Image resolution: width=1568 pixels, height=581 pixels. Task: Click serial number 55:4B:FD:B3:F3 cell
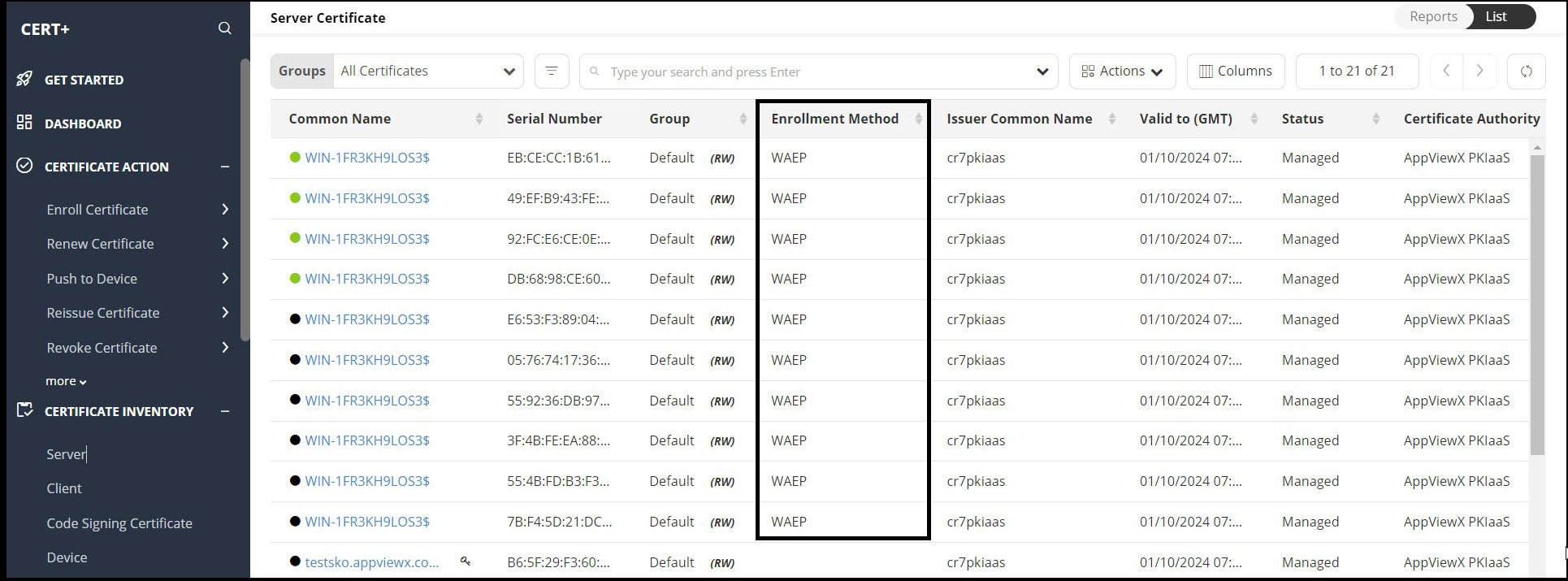pyautogui.click(x=558, y=481)
